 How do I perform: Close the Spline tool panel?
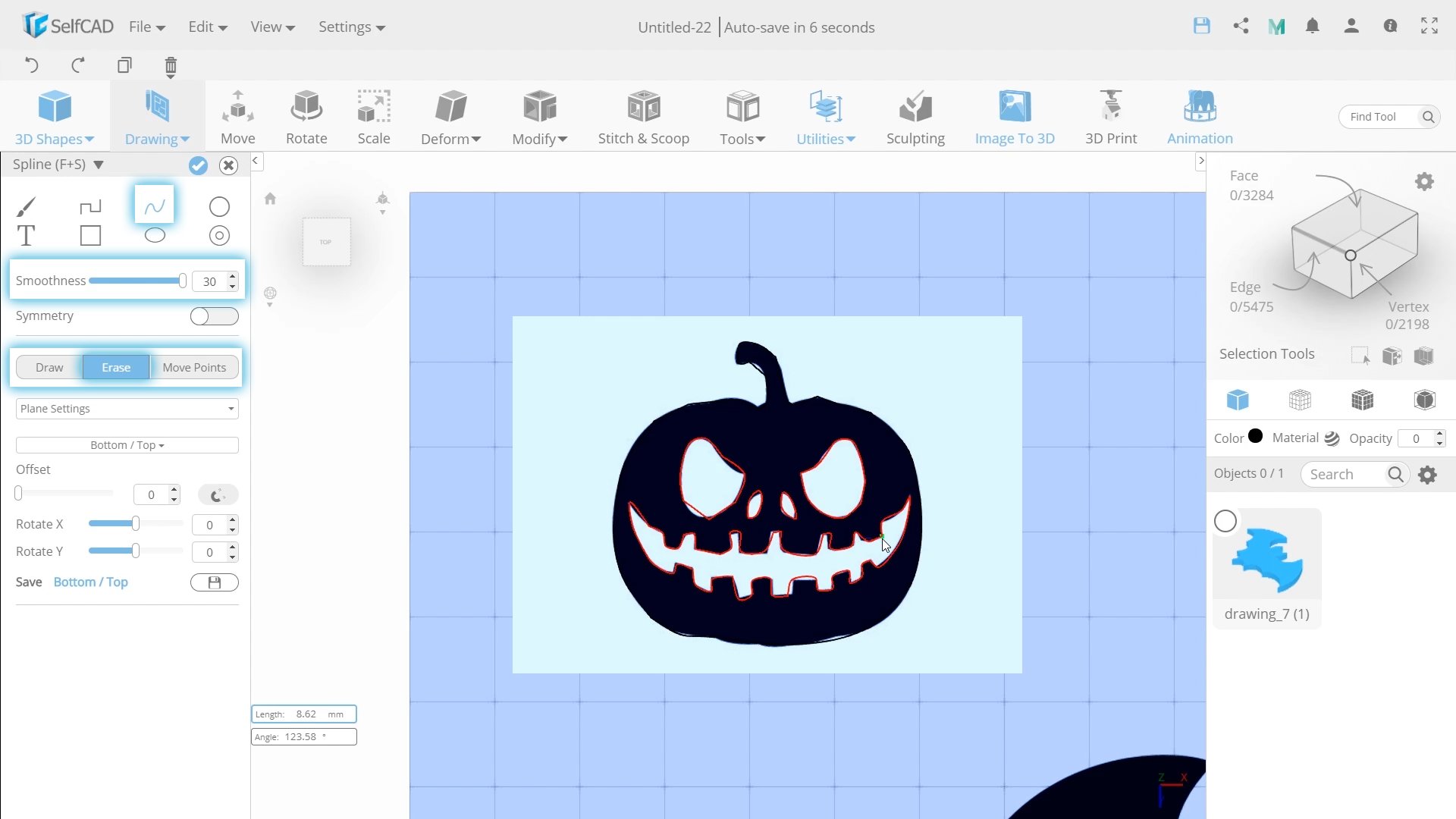228,165
